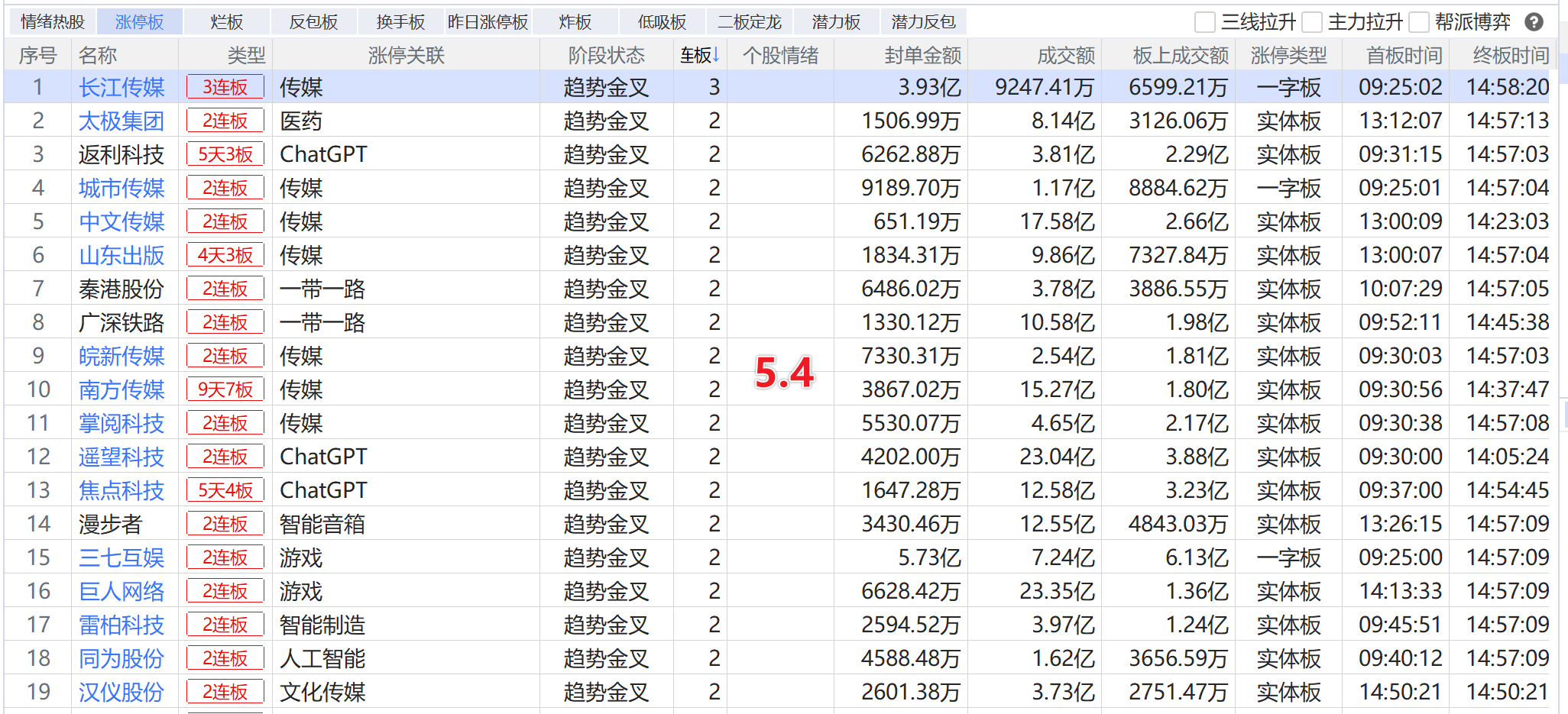The image size is (1568, 714).
Task: Open the 南方传媒 stock link
Action: pyautogui.click(x=121, y=389)
